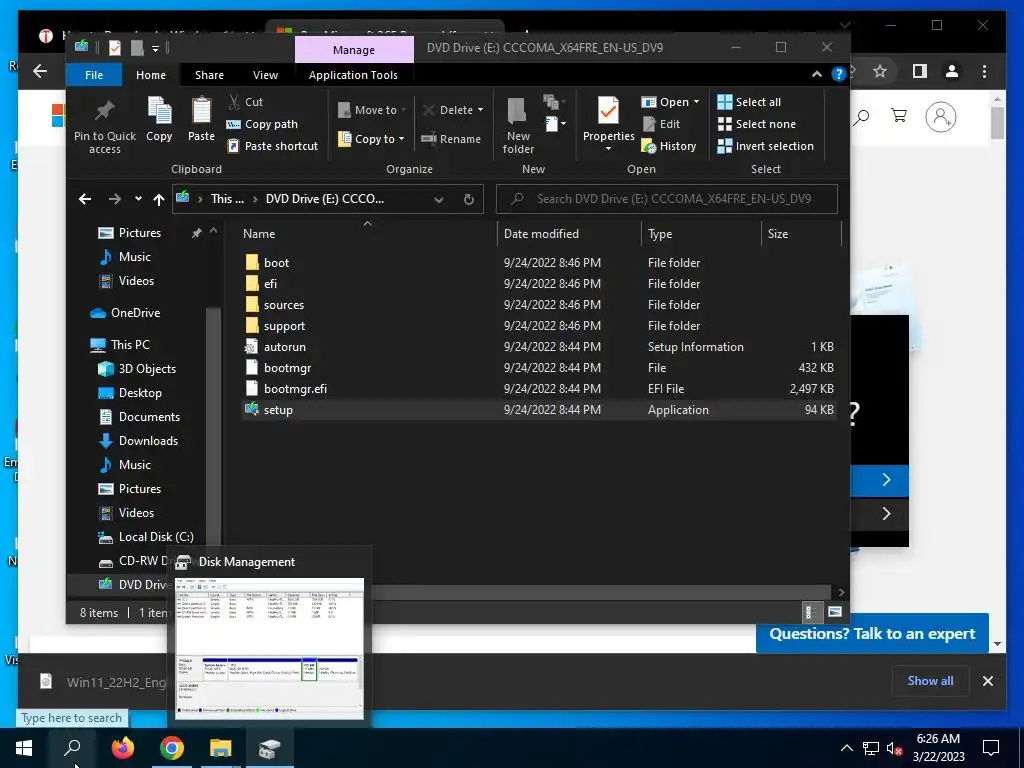Refresh the DVD Drive folder view
This screenshot has width=1024, height=768.
pos(469,199)
